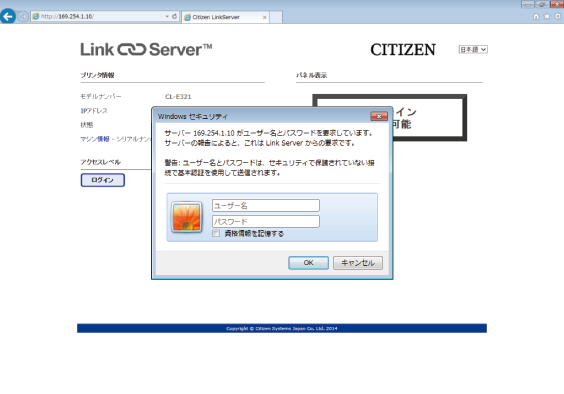Close the Citizen LinkServer tab
This screenshot has width=564, height=394.
265,17
